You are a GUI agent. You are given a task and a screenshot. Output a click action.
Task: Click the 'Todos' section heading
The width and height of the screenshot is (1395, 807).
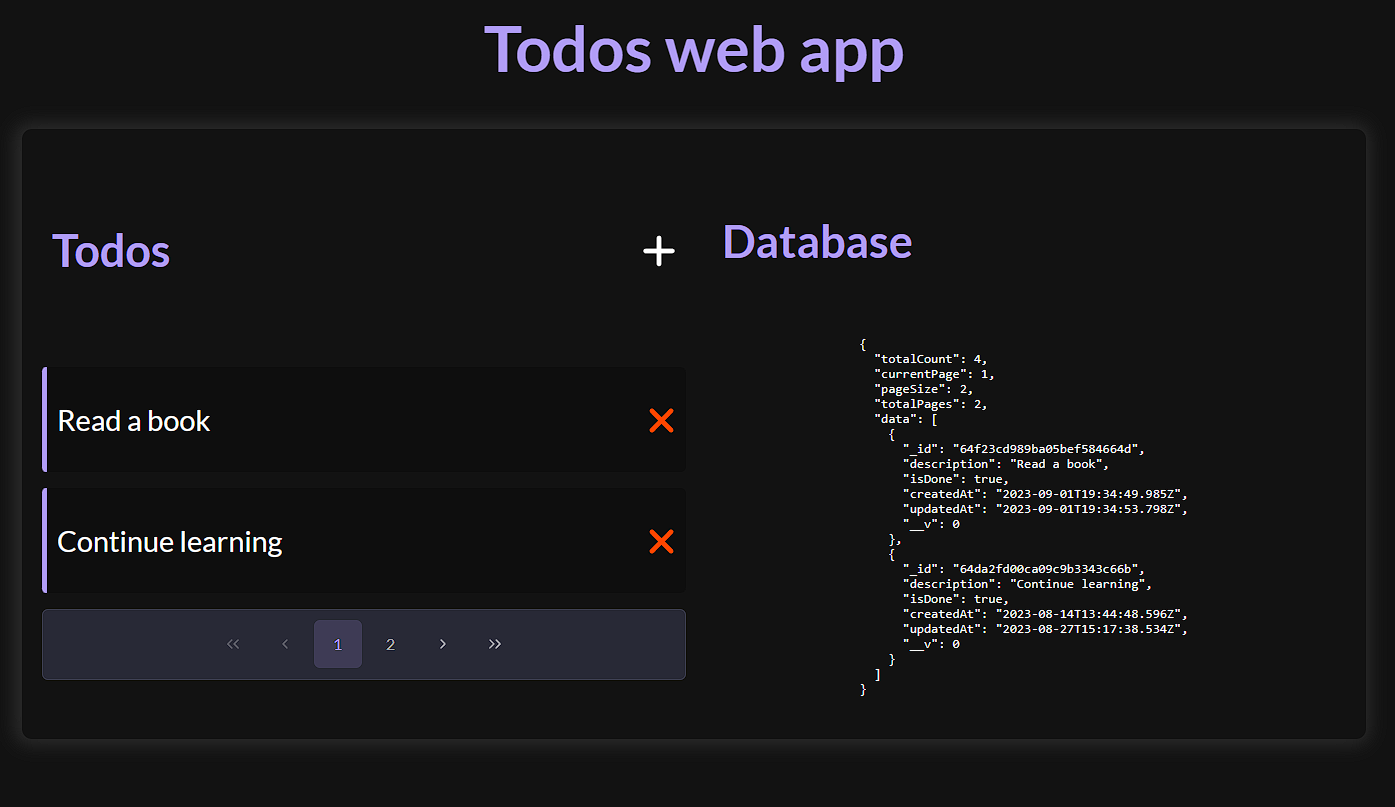click(111, 250)
